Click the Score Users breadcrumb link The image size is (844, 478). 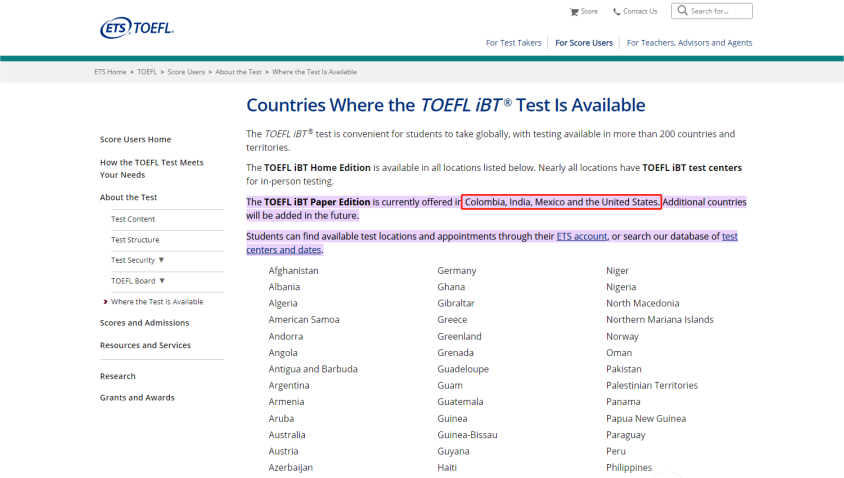(x=186, y=72)
